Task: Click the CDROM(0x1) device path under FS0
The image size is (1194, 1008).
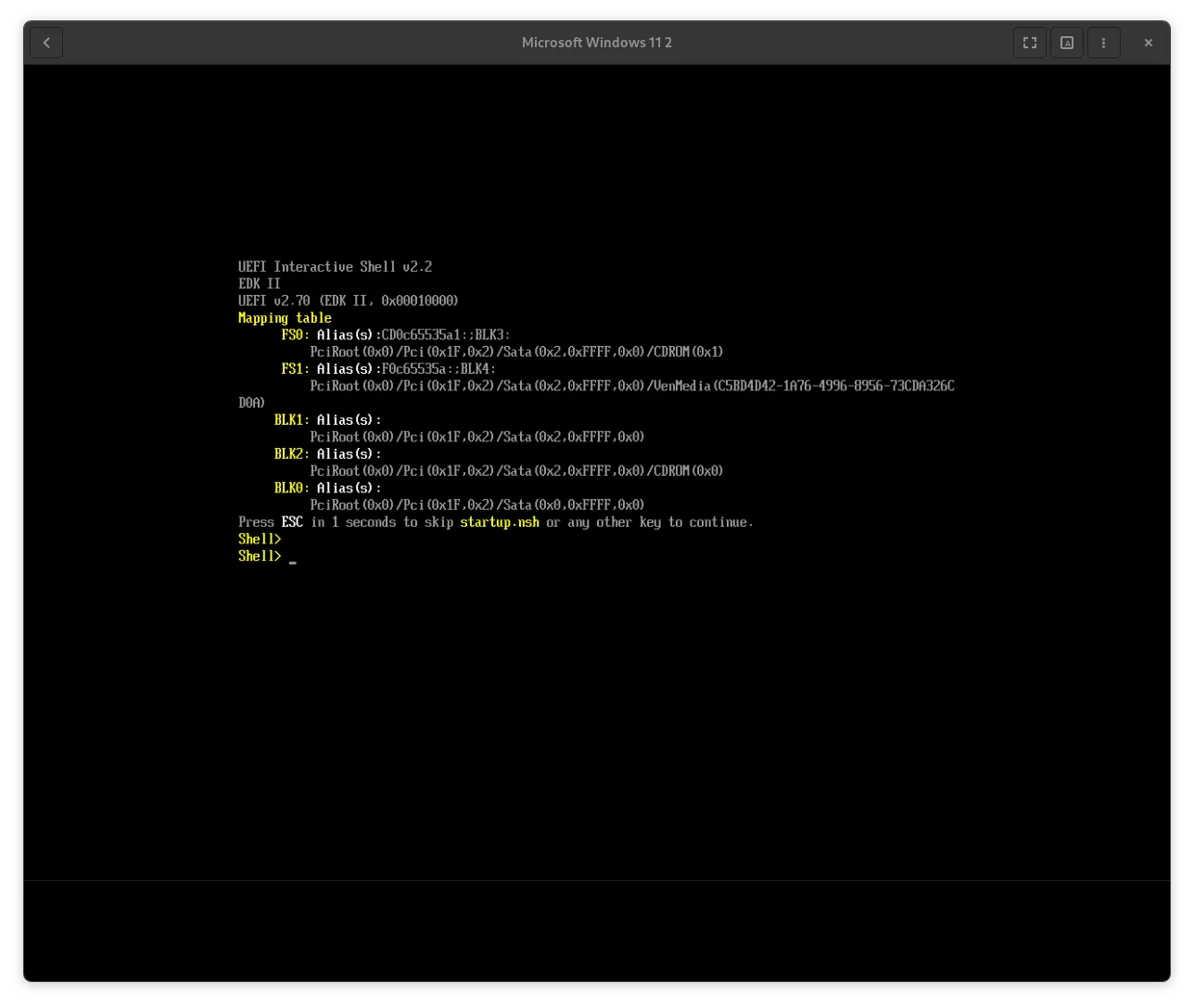Action: point(516,352)
